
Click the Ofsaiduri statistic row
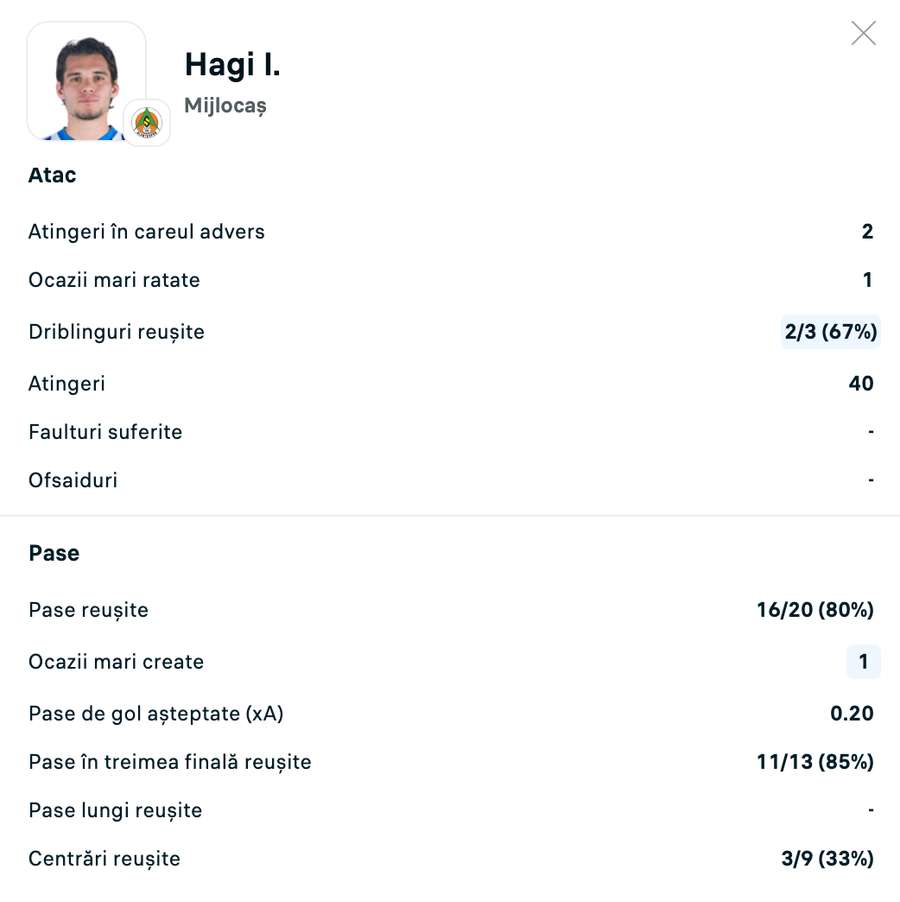click(x=73, y=480)
